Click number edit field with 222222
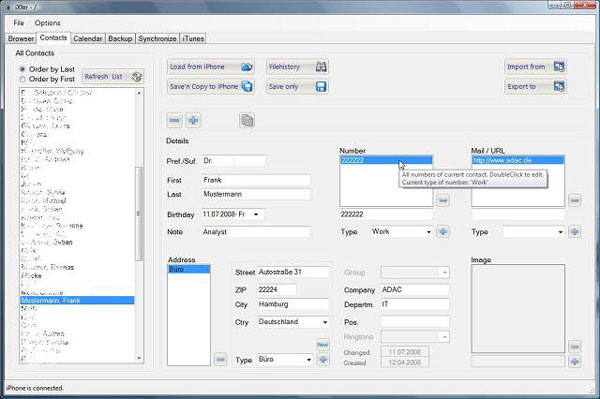This screenshot has height=399, width=600. pyautogui.click(x=386, y=214)
